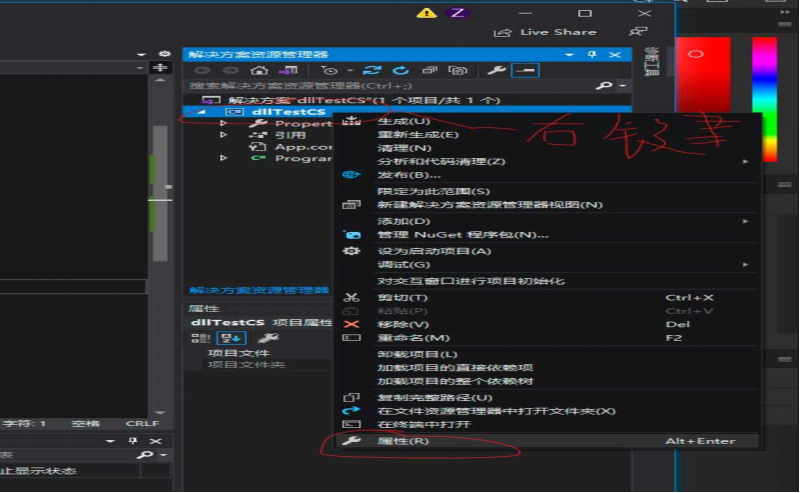Start a Live Share session

tap(545, 32)
